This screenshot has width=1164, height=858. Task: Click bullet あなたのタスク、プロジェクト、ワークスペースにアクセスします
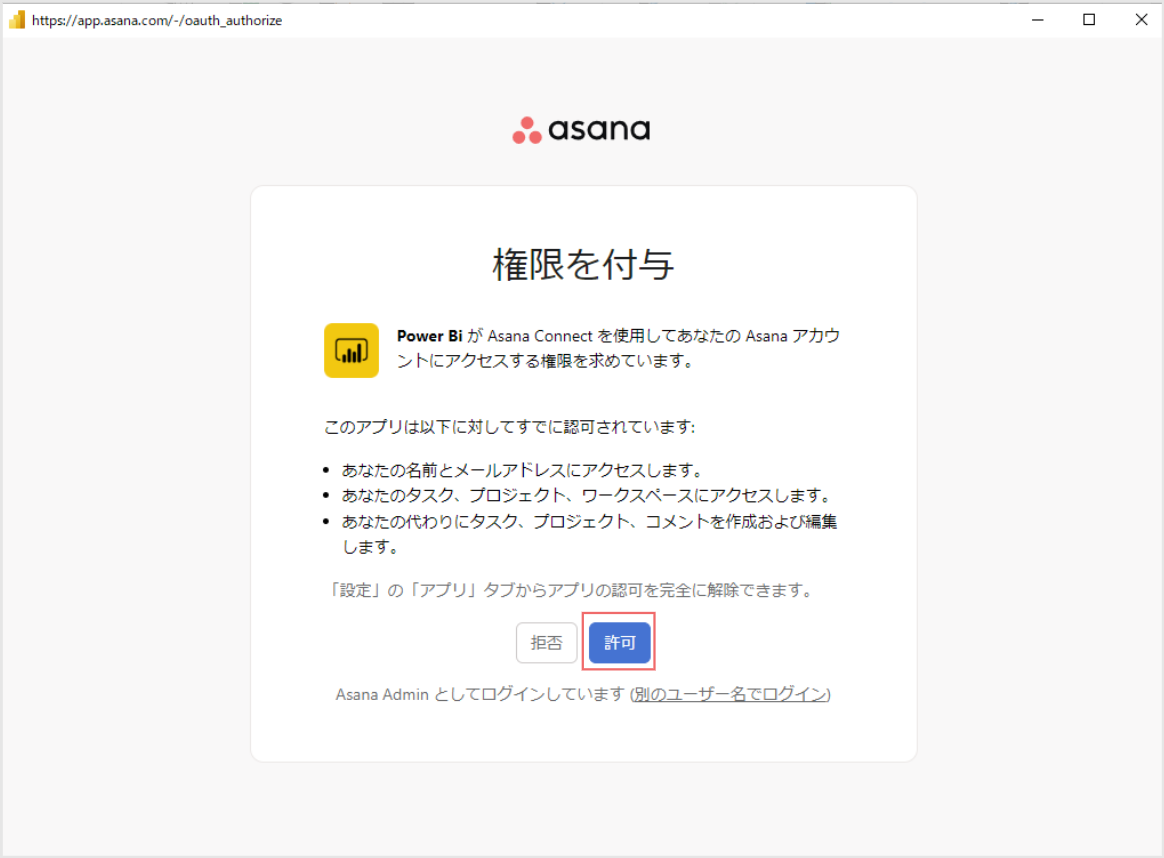(x=586, y=495)
